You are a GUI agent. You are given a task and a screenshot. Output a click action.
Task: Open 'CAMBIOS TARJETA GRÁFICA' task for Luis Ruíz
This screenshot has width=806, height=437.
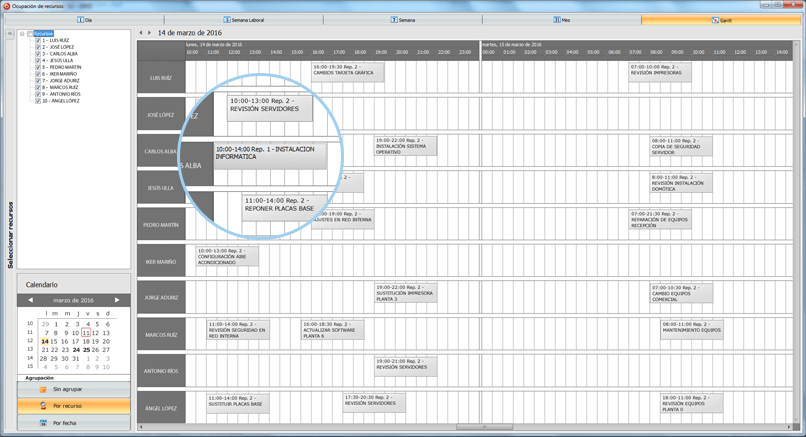(x=342, y=70)
